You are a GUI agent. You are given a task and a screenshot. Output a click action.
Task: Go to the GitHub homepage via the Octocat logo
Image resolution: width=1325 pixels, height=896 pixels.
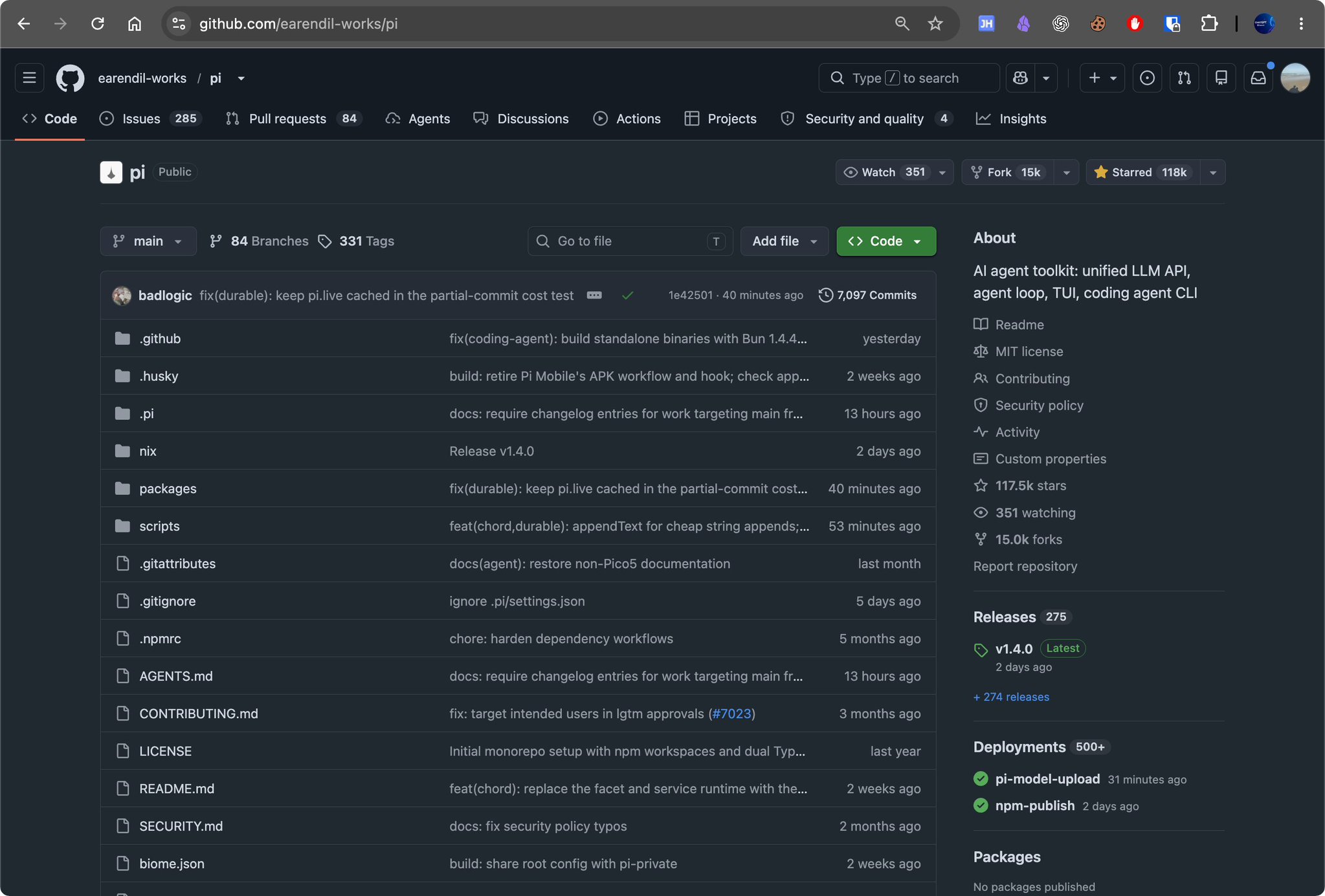(x=70, y=78)
